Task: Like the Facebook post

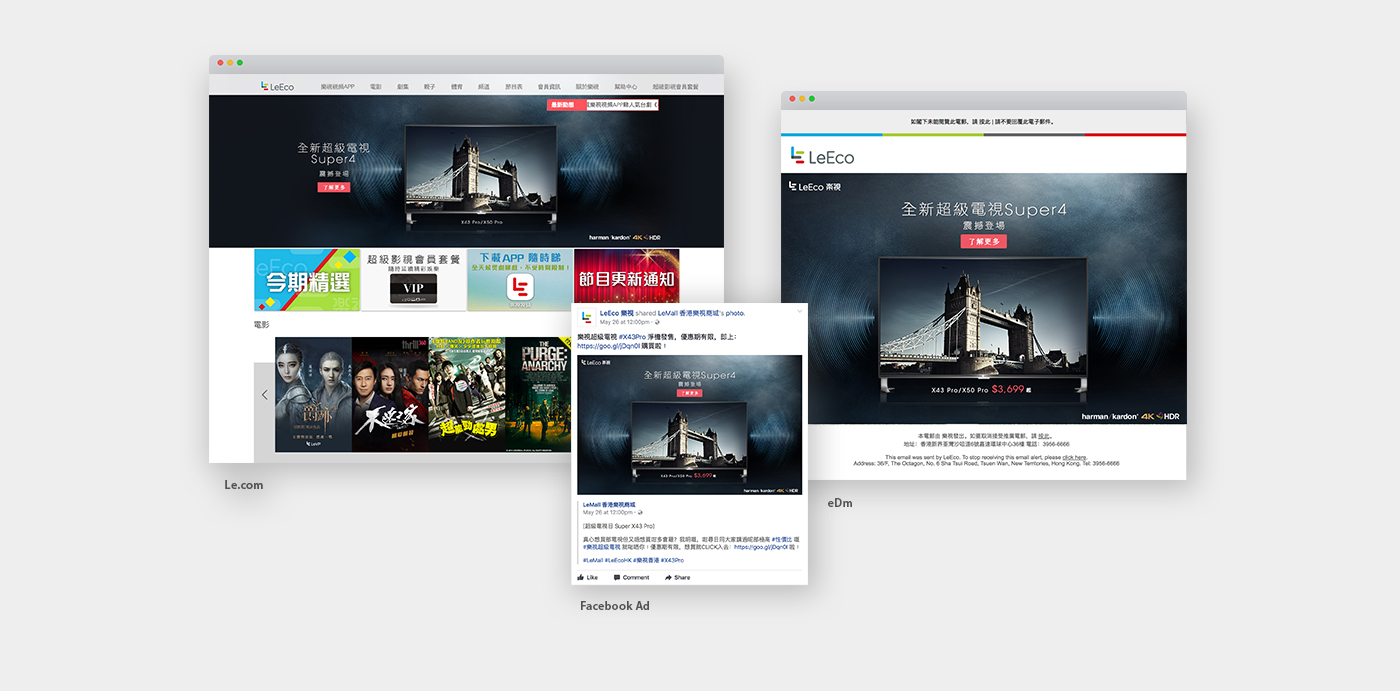Action: coord(587,577)
